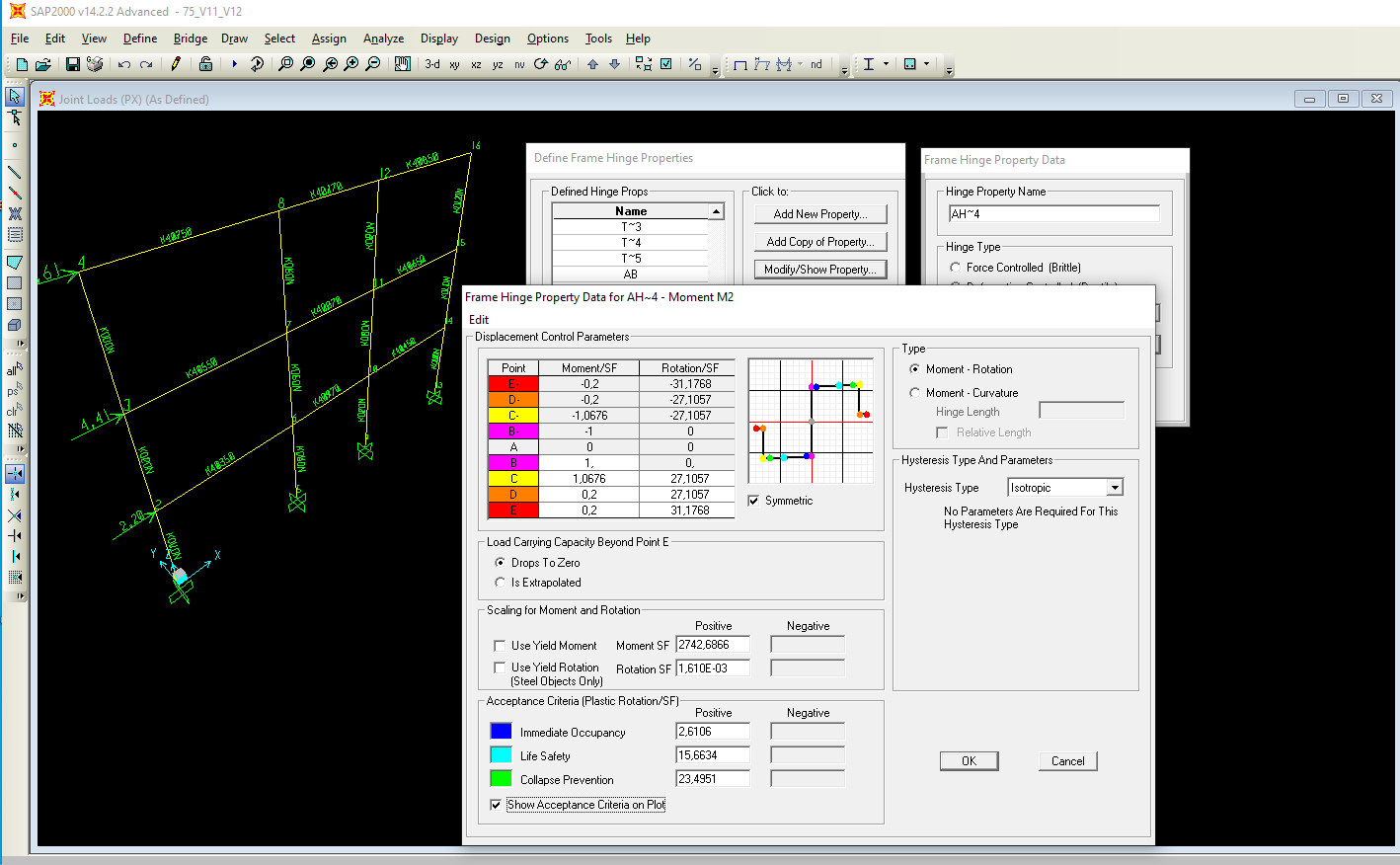Click the Rotate 3D view icon
Image resolution: width=1400 pixels, height=865 pixels.
[x=540, y=64]
